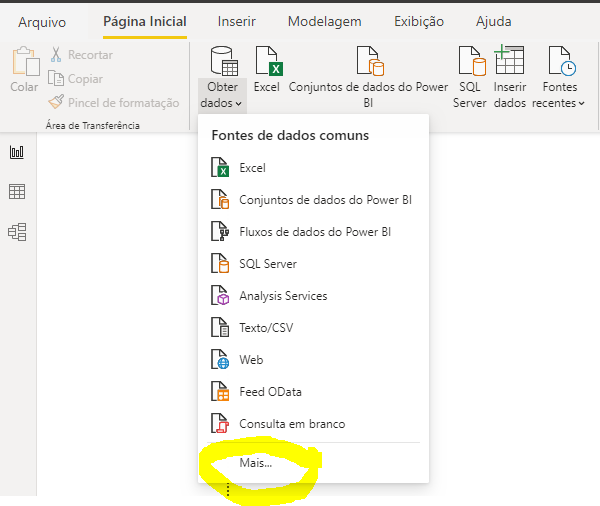
Task: Click the Área de Transferência group label
Action: (93, 126)
